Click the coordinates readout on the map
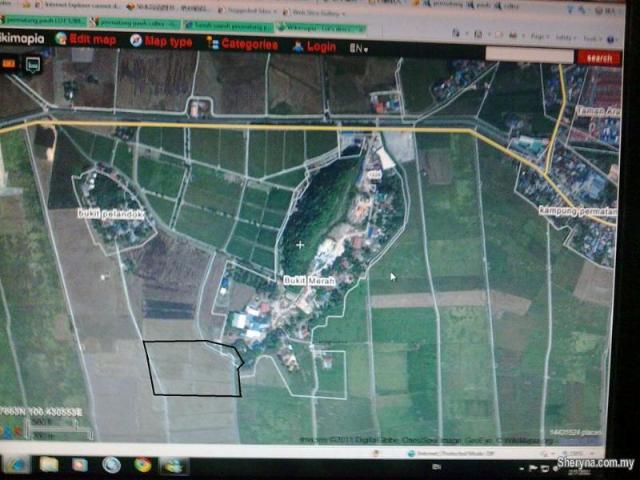The height and width of the screenshot is (480, 640). click(x=41, y=412)
